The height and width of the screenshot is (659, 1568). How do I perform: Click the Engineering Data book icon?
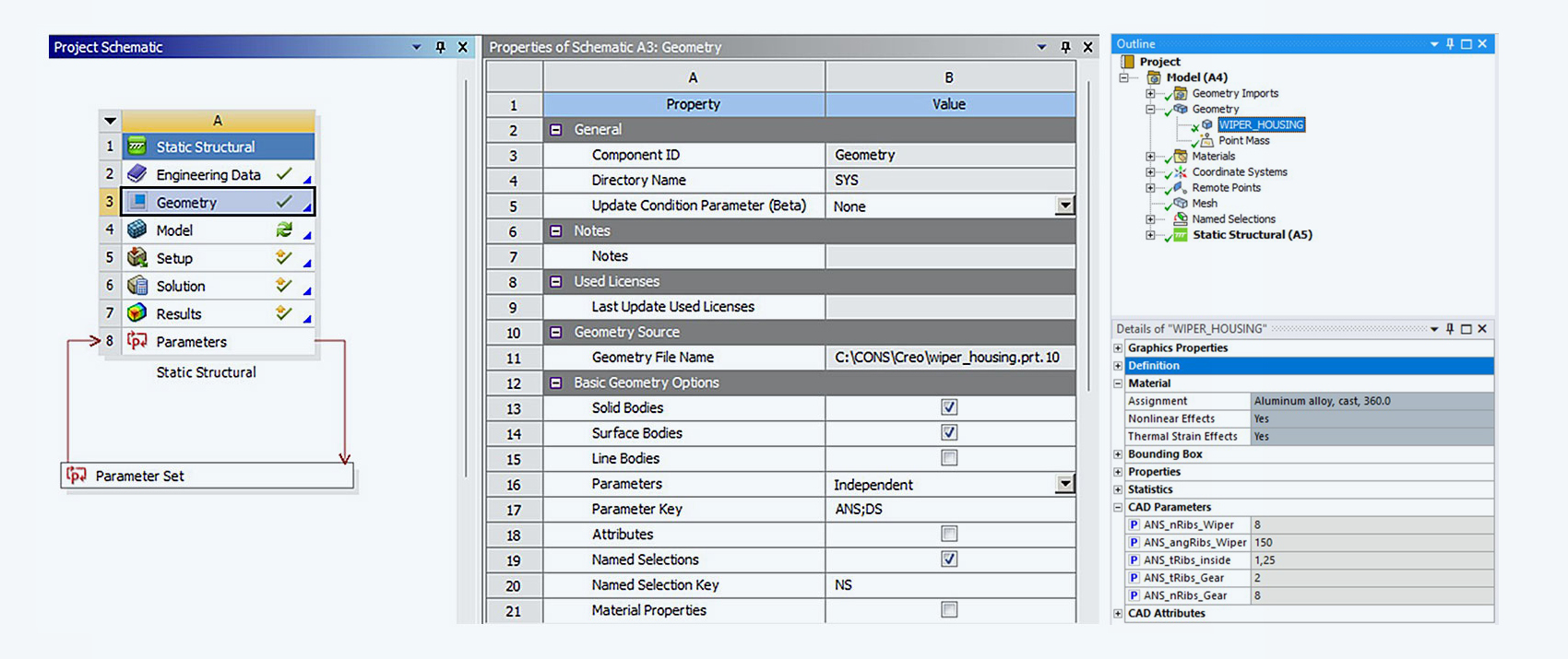(x=137, y=173)
